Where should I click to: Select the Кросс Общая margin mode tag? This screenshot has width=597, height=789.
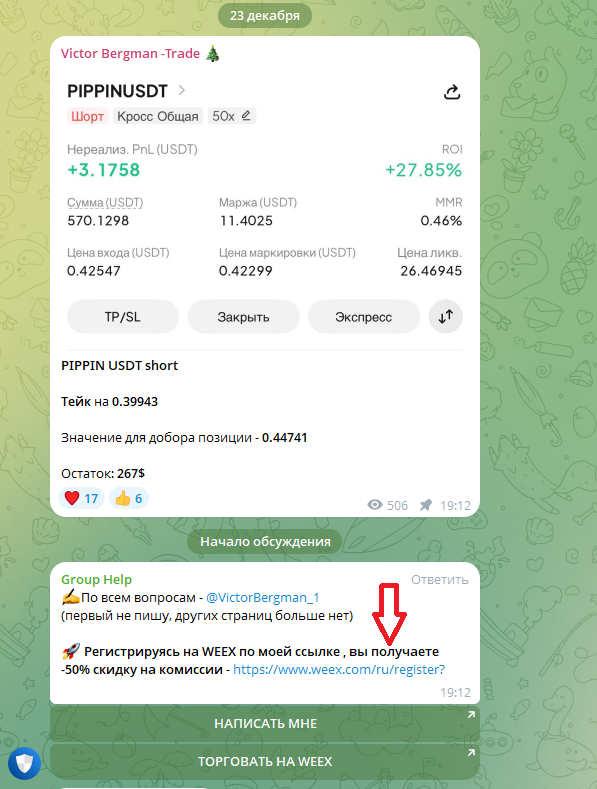[158, 116]
